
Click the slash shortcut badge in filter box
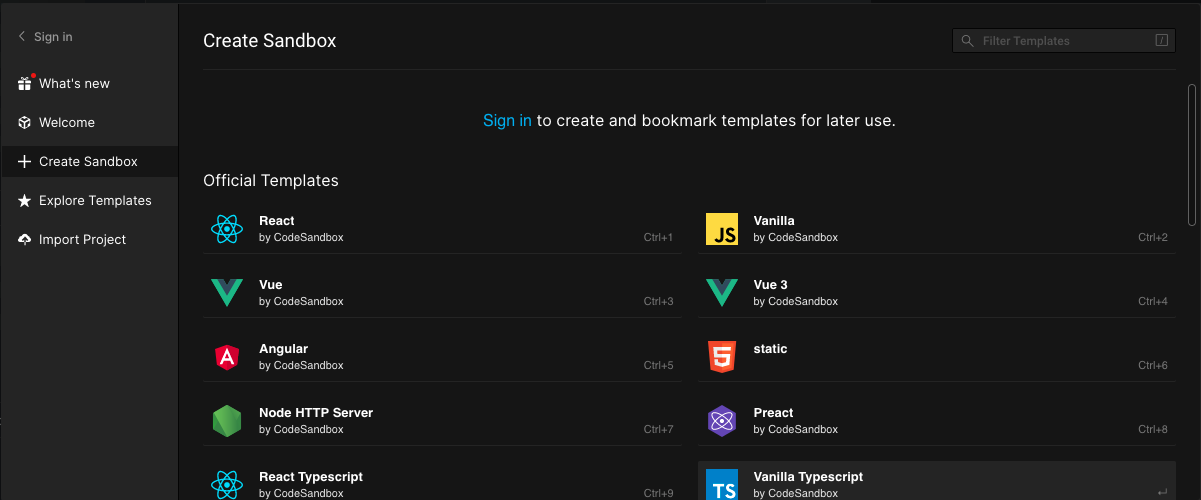(1161, 41)
